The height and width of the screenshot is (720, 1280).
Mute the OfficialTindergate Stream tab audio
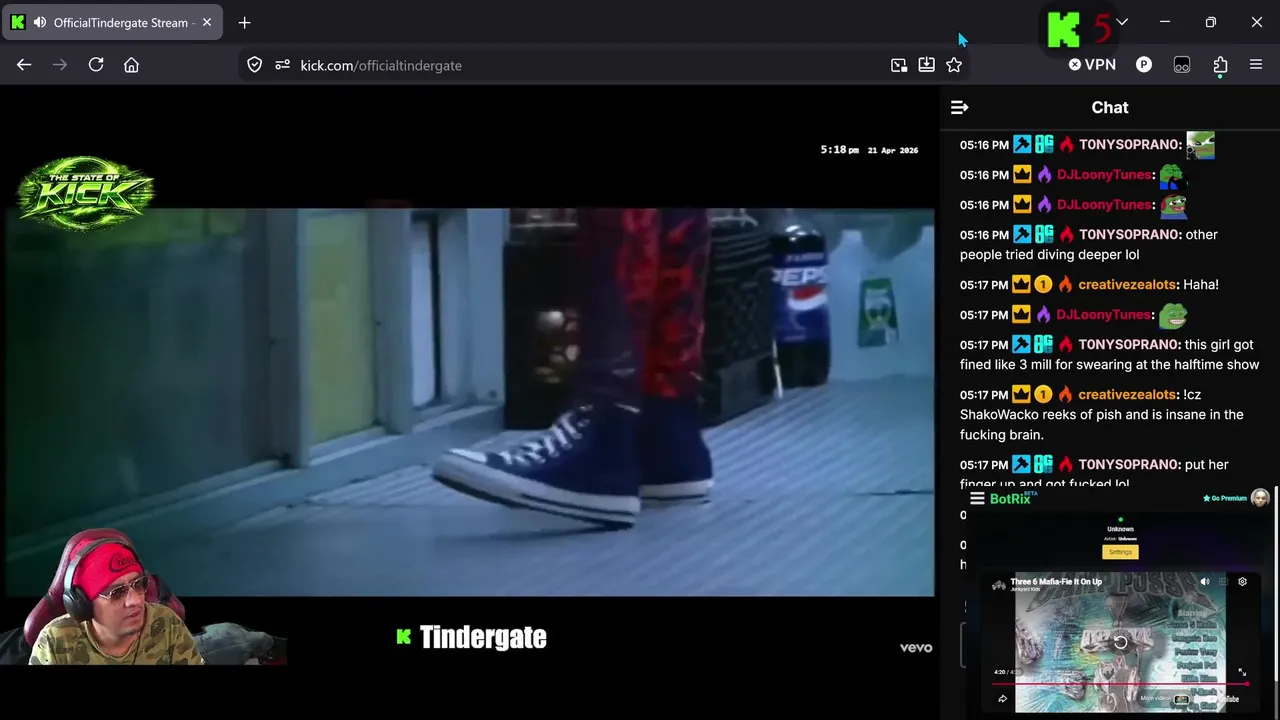[39, 22]
